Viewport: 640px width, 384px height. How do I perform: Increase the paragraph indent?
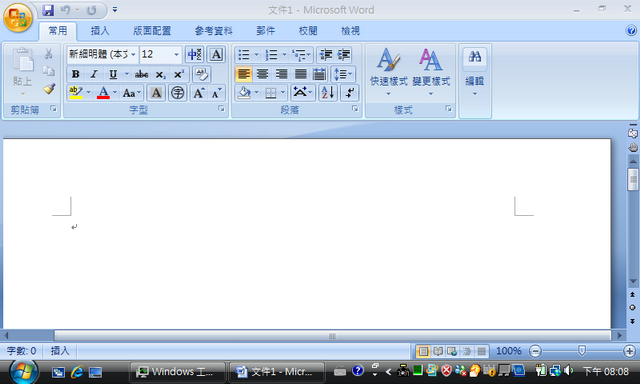344,54
